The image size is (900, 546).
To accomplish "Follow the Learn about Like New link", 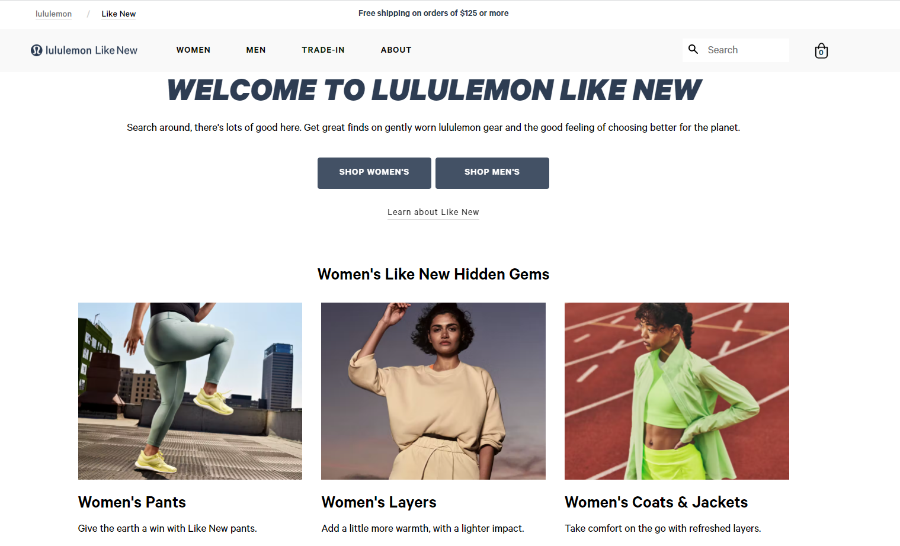I will pos(433,212).
